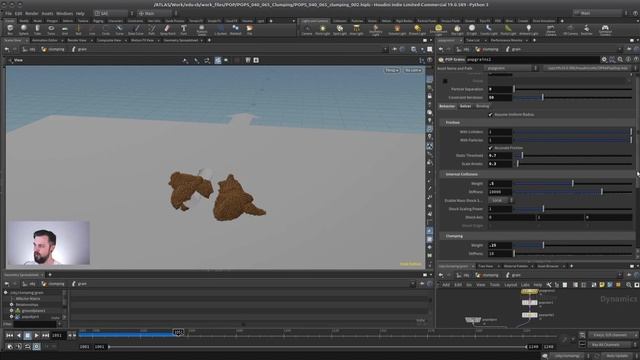Viewport: 640px width, 360px height.
Task: Select the Spot Light shelf tool
Action: [x=340, y=29]
